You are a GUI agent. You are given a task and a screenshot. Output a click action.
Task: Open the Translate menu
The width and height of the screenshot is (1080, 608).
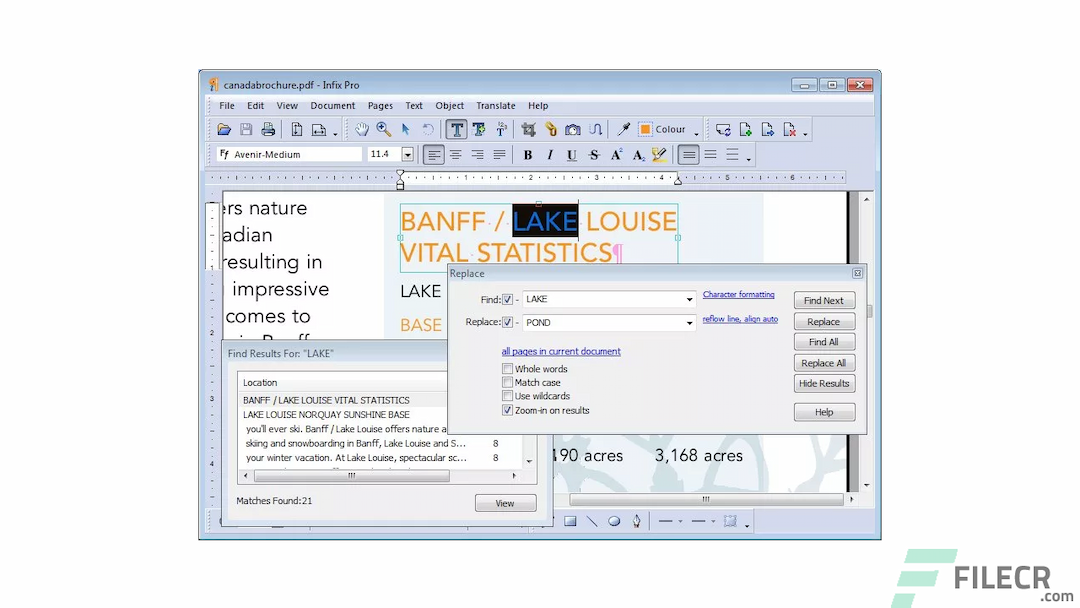(x=496, y=105)
